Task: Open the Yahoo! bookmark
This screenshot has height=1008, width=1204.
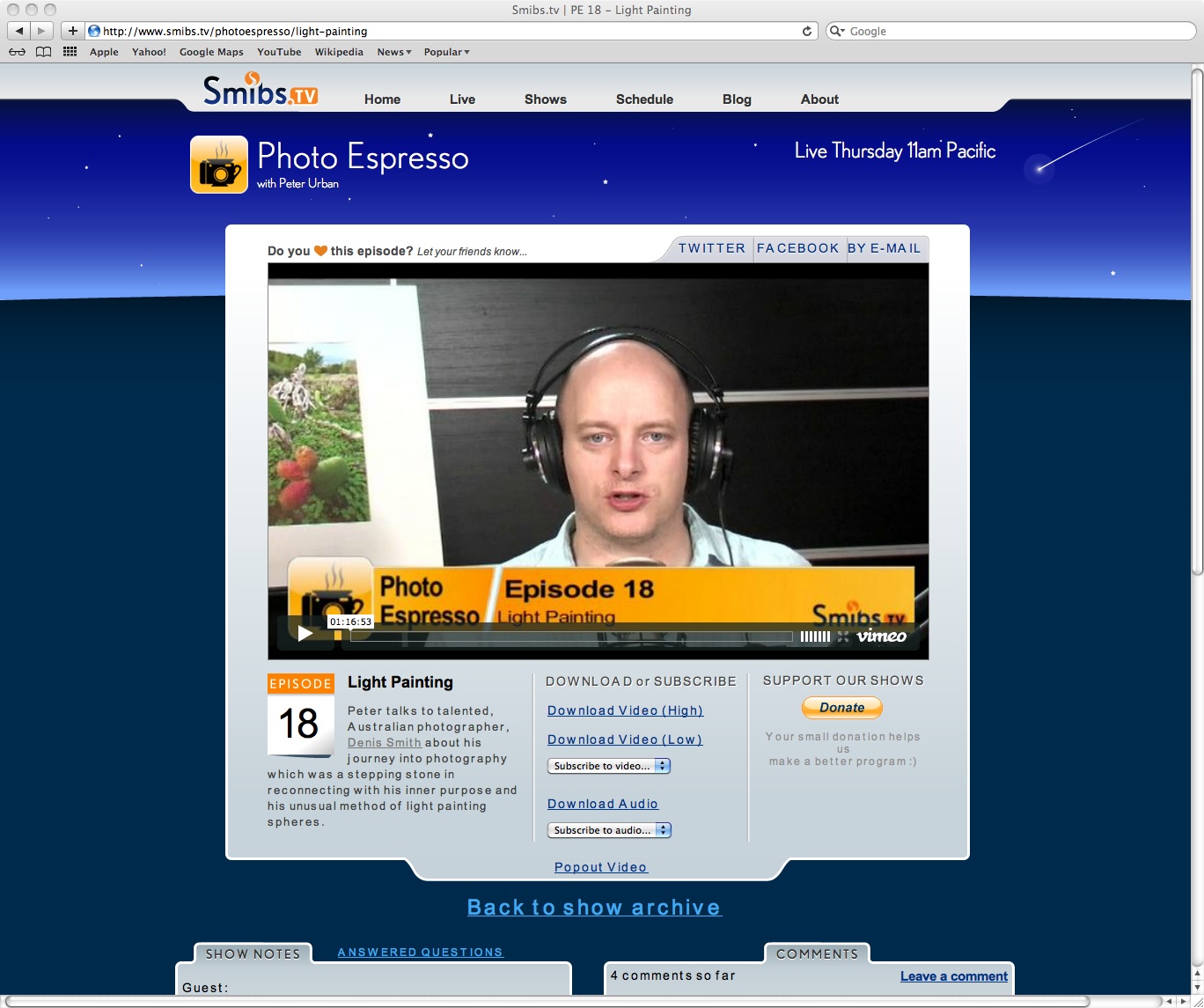Action: (x=149, y=52)
